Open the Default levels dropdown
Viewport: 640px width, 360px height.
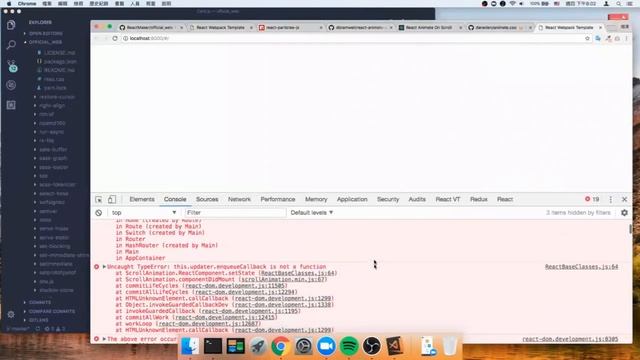tap(312, 213)
